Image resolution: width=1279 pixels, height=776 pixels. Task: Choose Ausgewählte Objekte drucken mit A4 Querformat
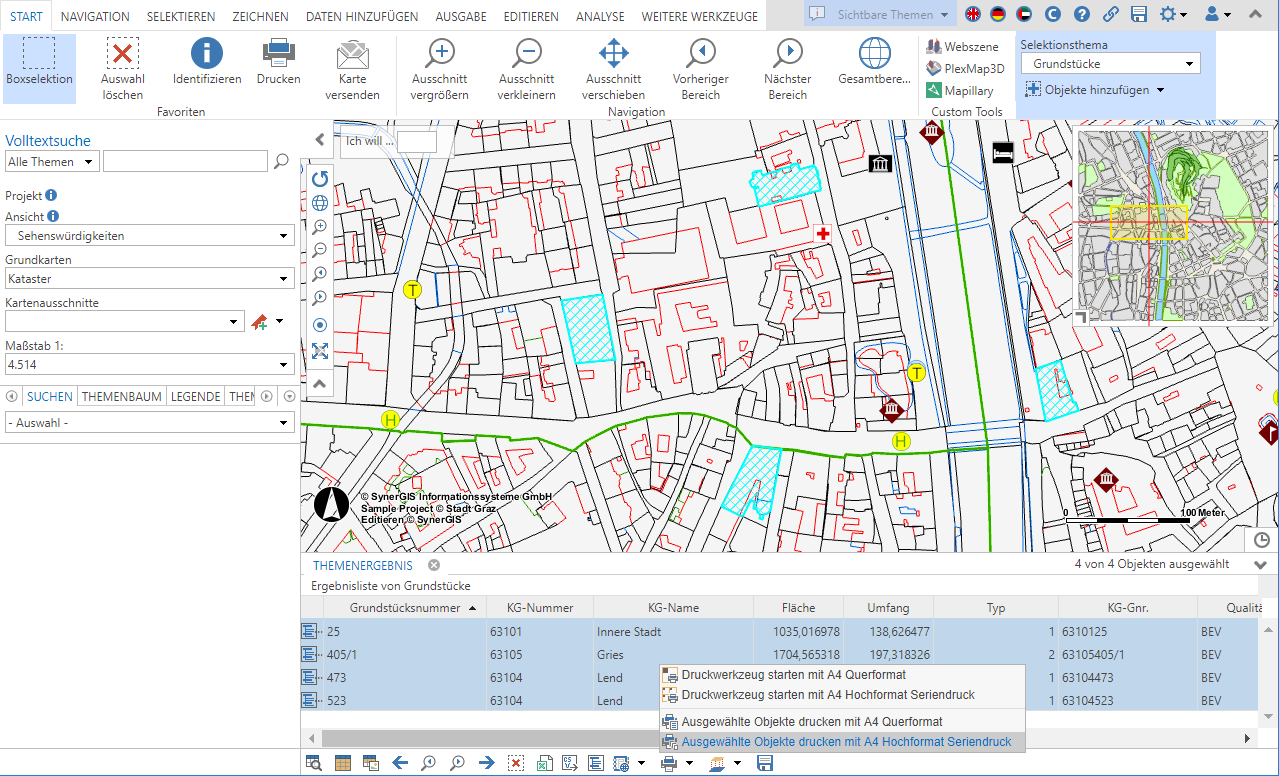pyautogui.click(x=811, y=721)
